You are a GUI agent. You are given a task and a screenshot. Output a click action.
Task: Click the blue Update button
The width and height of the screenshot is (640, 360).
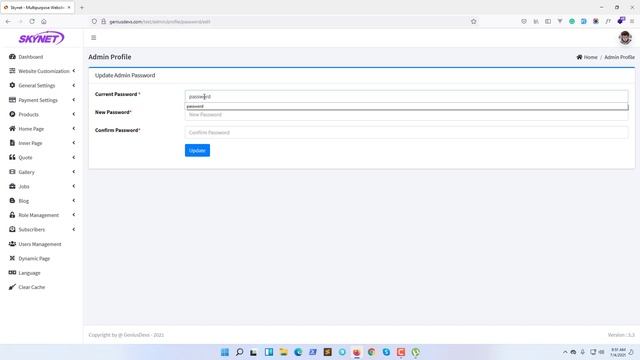(197, 150)
